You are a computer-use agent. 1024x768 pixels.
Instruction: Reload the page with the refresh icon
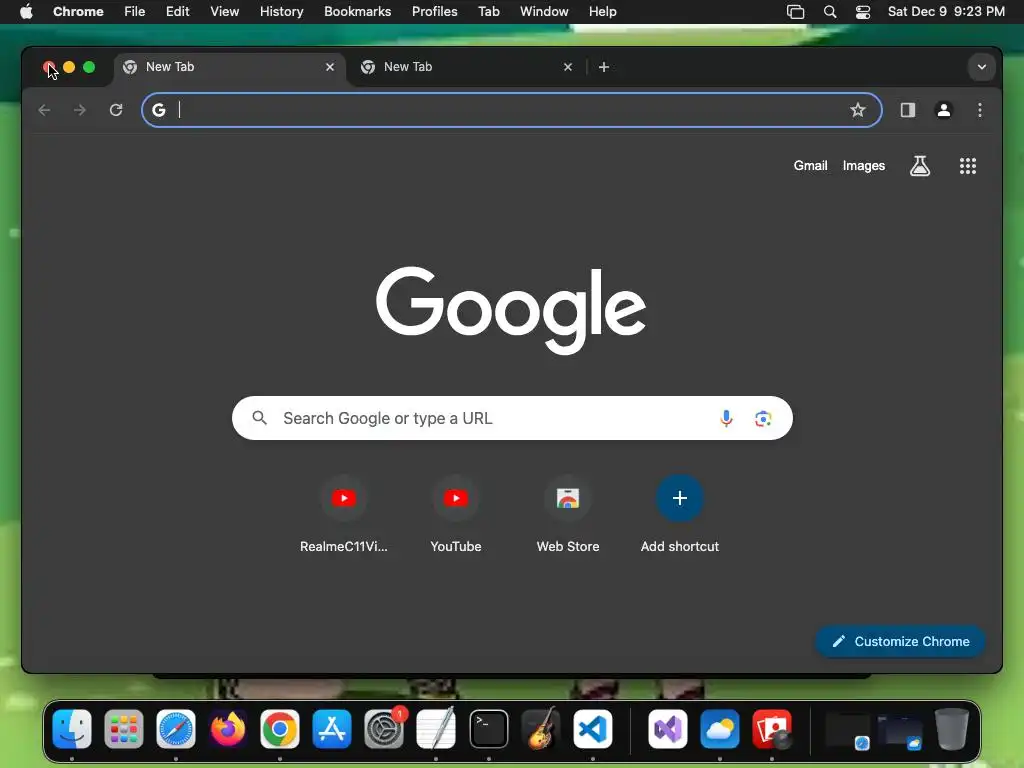tap(116, 110)
